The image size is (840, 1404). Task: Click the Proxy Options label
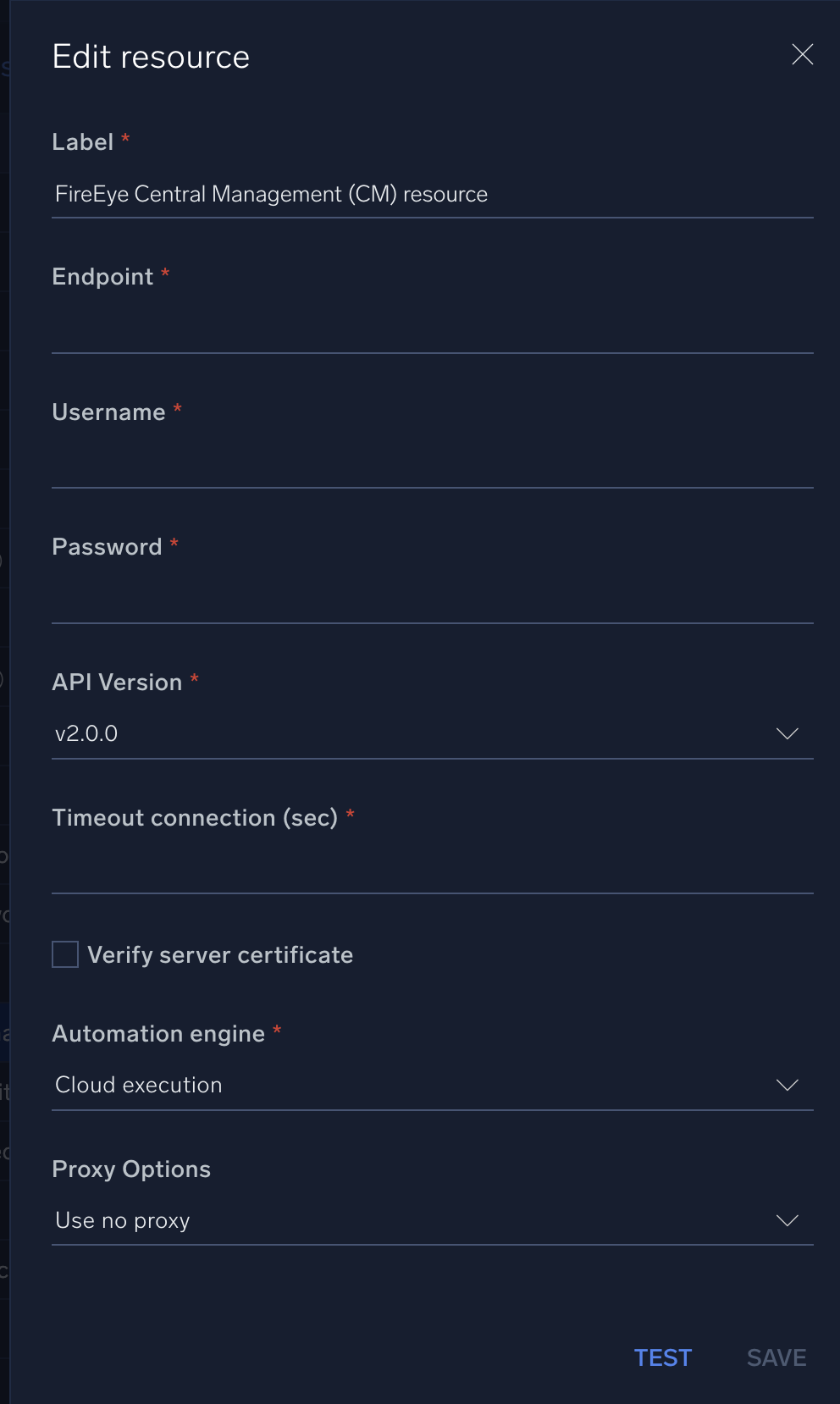point(131,1169)
